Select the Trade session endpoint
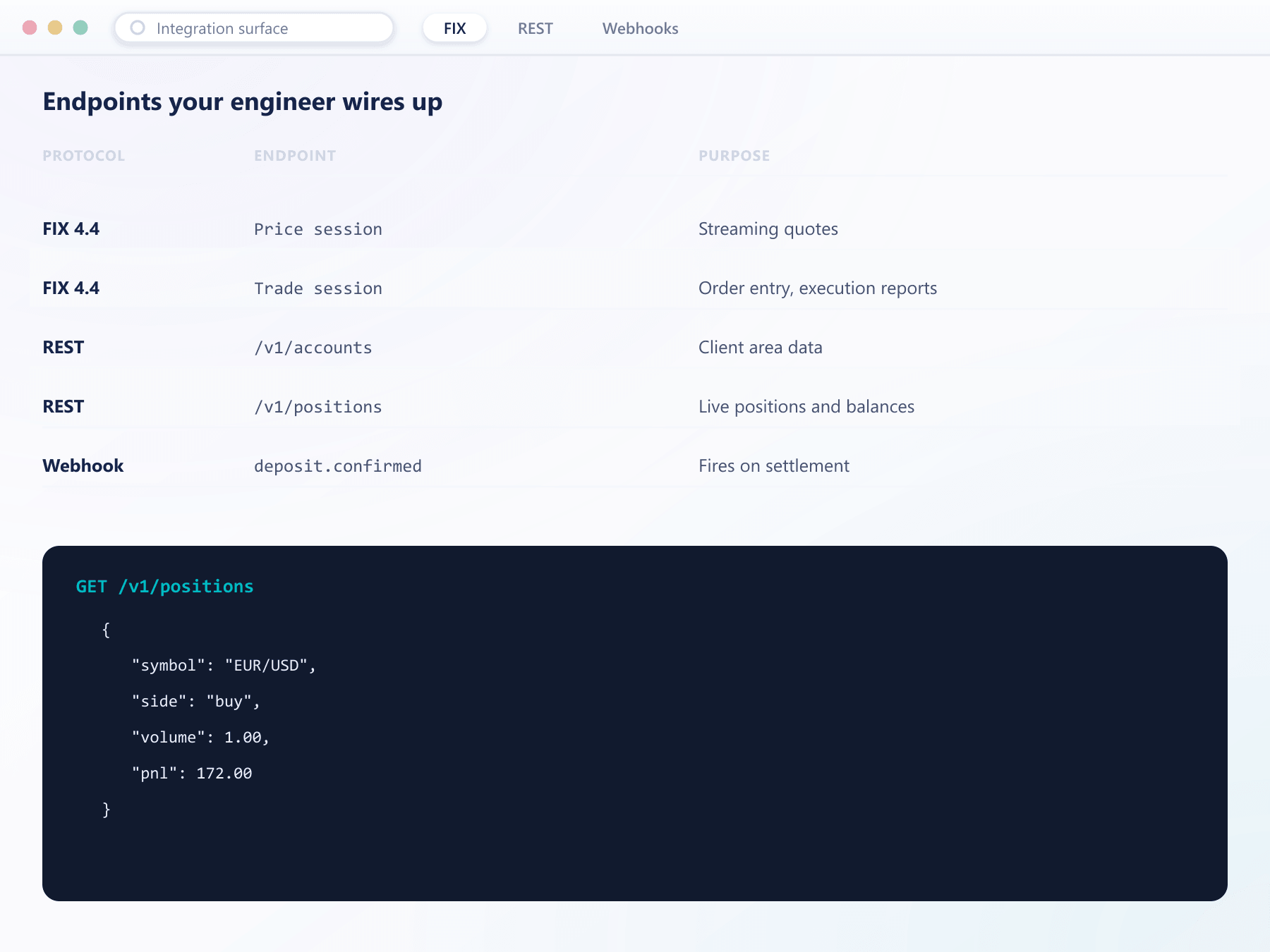 318,288
